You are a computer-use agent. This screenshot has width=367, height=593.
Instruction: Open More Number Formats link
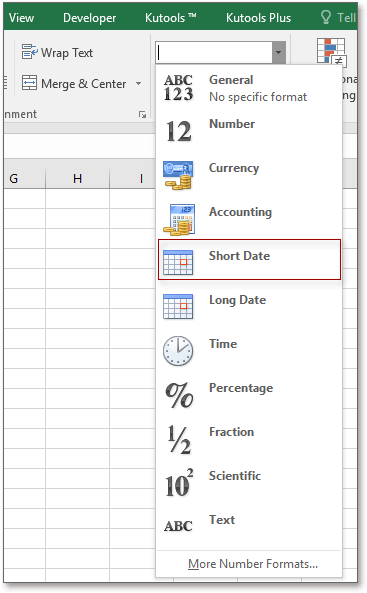(253, 564)
